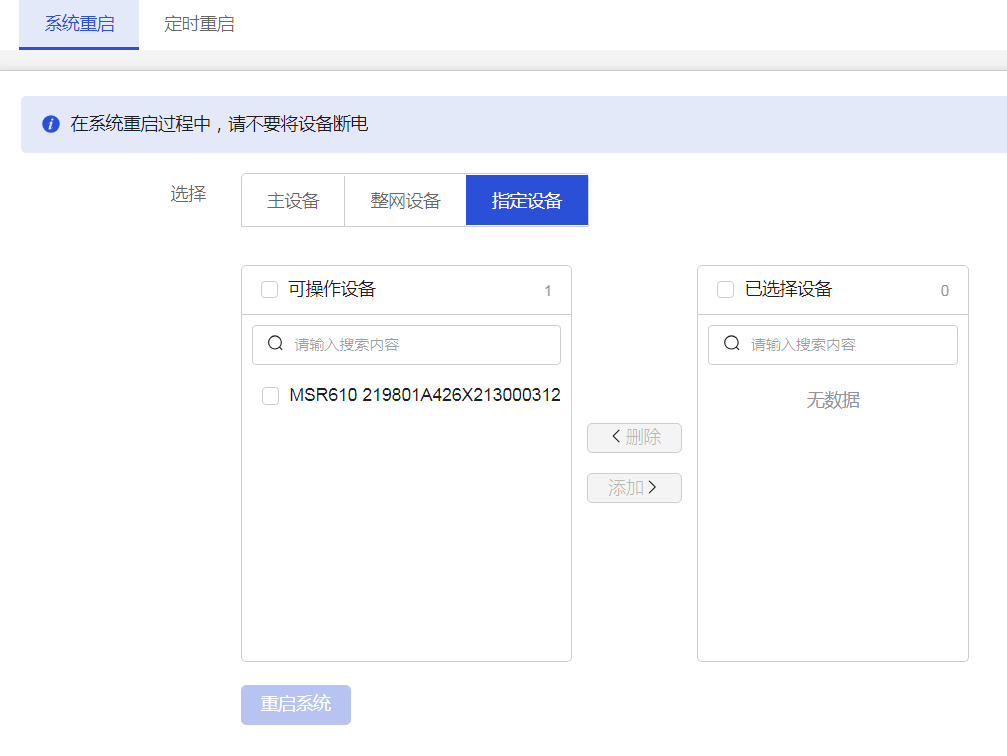Click the power-off warning message text
Viewport: 1007px width, 756px height.
point(219,125)
